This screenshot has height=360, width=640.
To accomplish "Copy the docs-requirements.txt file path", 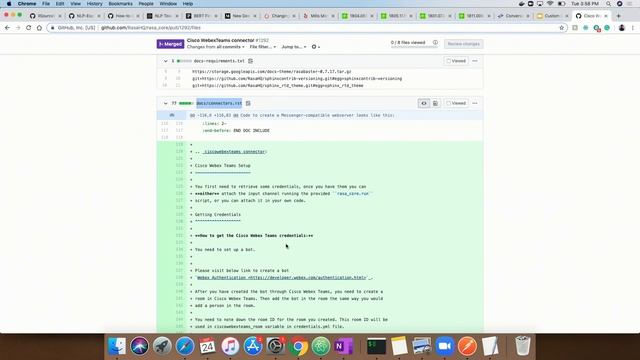I will coord(250,61).
